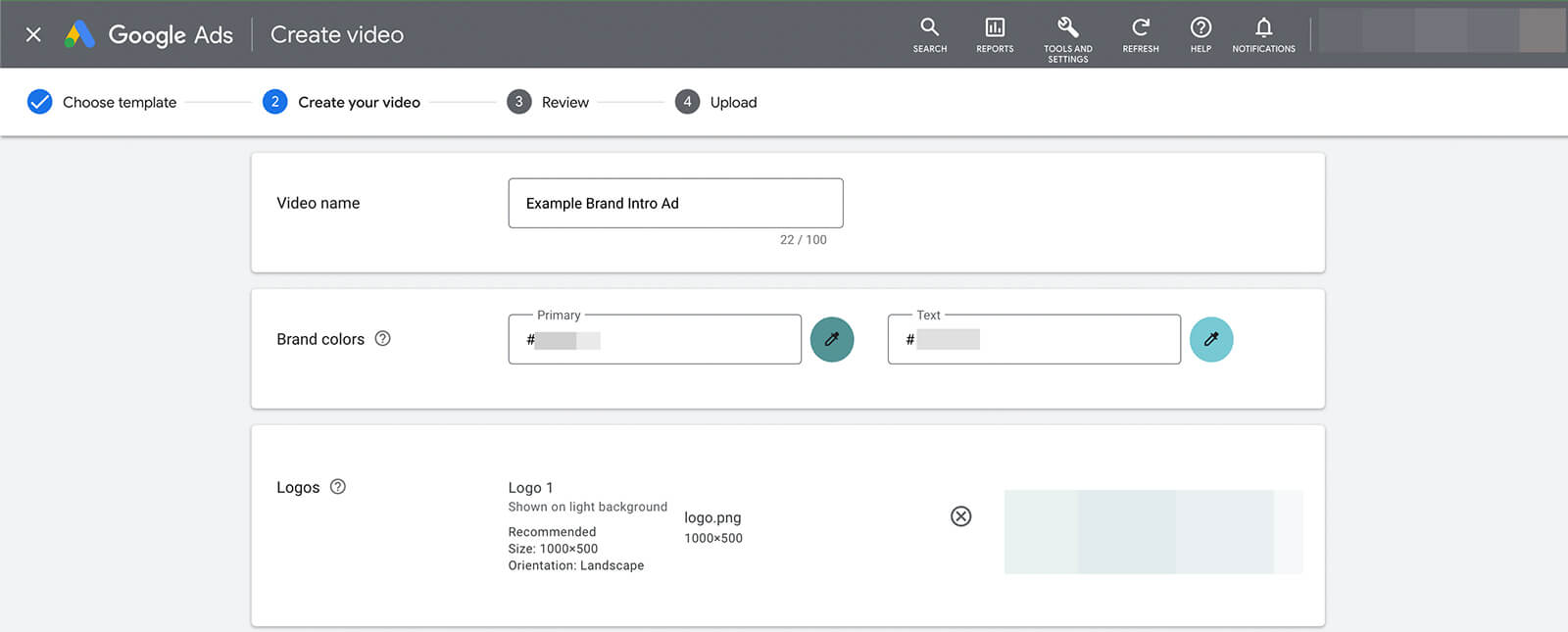Remove the uploaded logo.png file
1568x632 pixels.
961,516
